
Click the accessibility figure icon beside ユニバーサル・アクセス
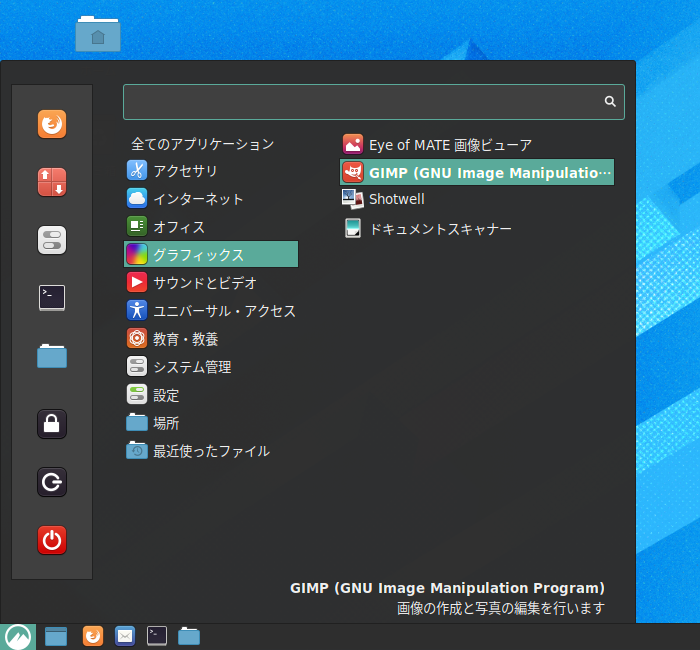pos(137,311)
